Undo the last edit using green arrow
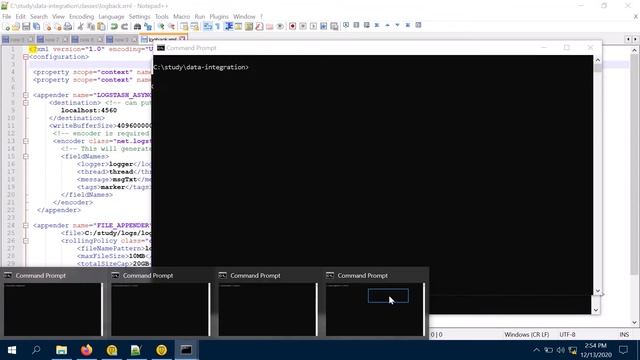 (114, 27)
